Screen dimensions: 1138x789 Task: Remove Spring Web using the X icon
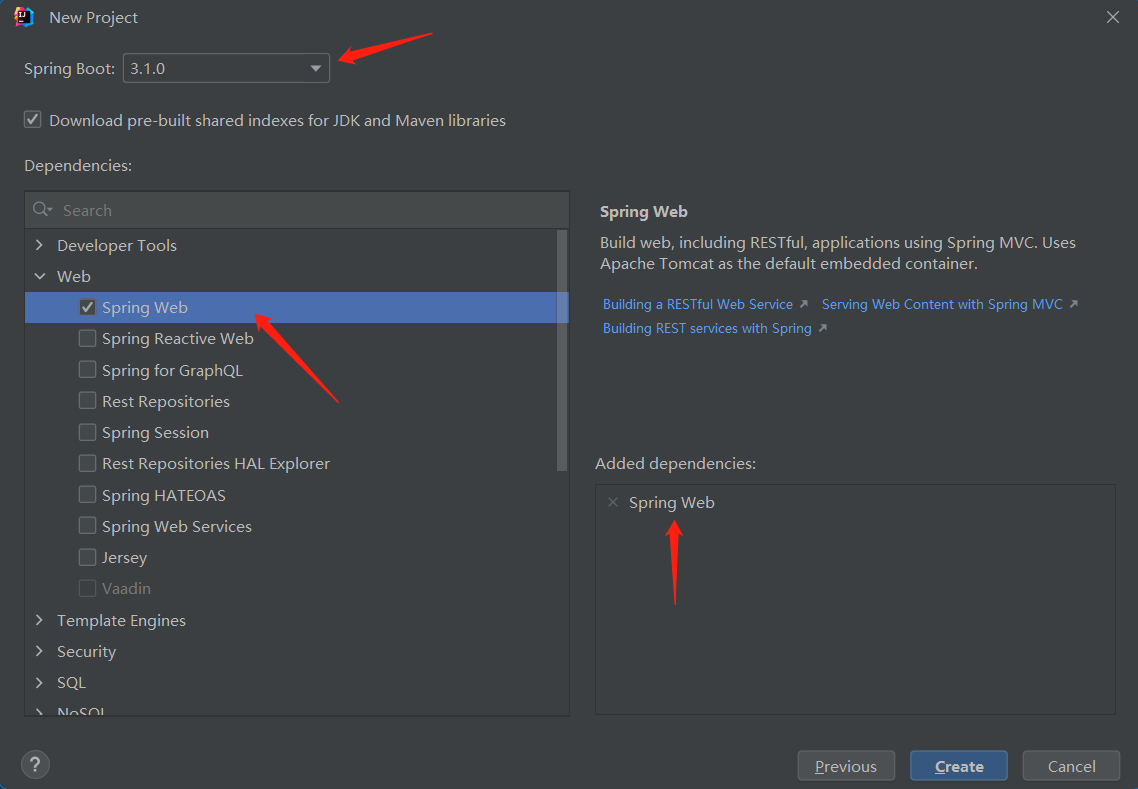pos(613,502)
